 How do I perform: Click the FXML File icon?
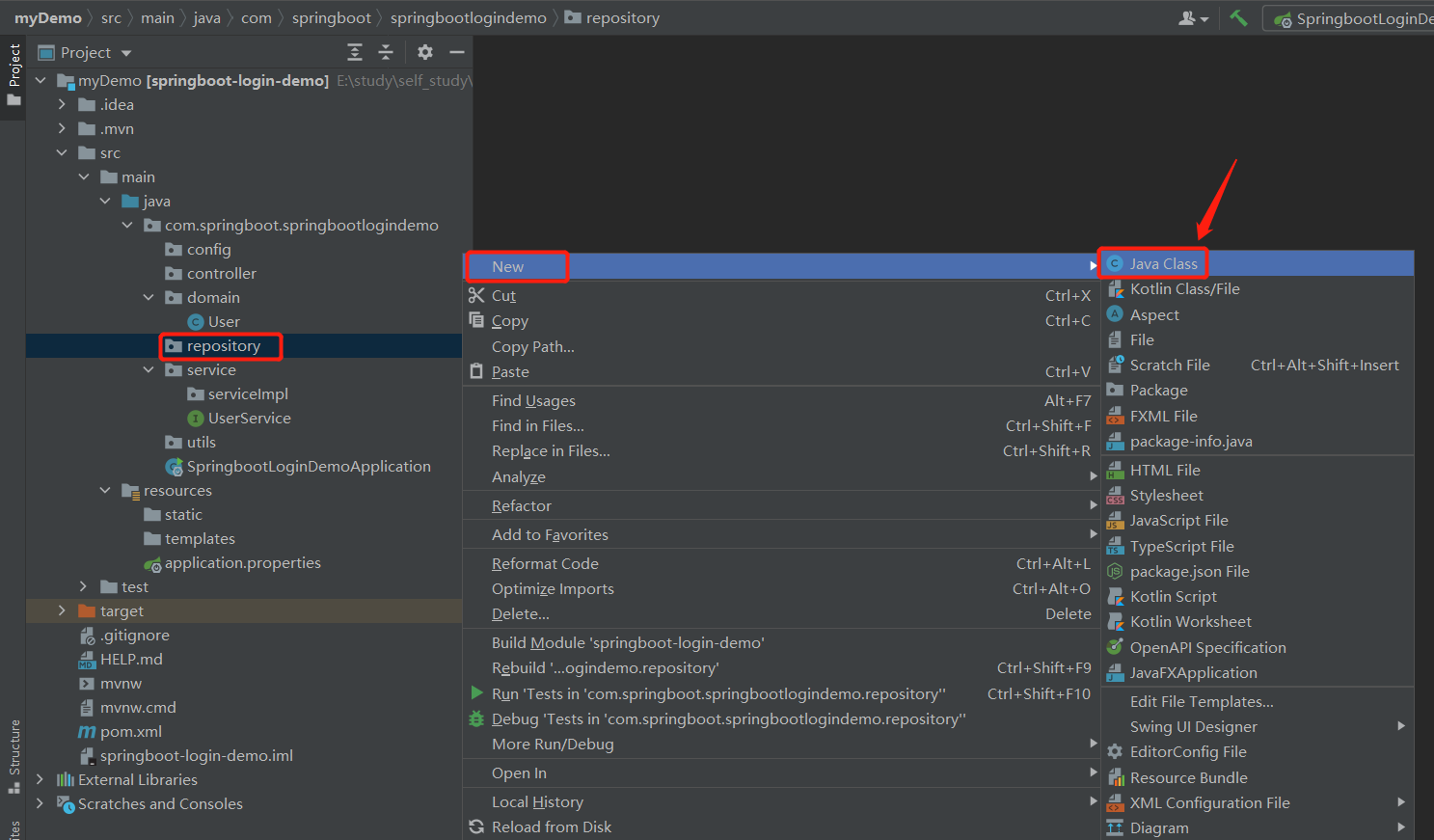click(x=1115, y=416)
